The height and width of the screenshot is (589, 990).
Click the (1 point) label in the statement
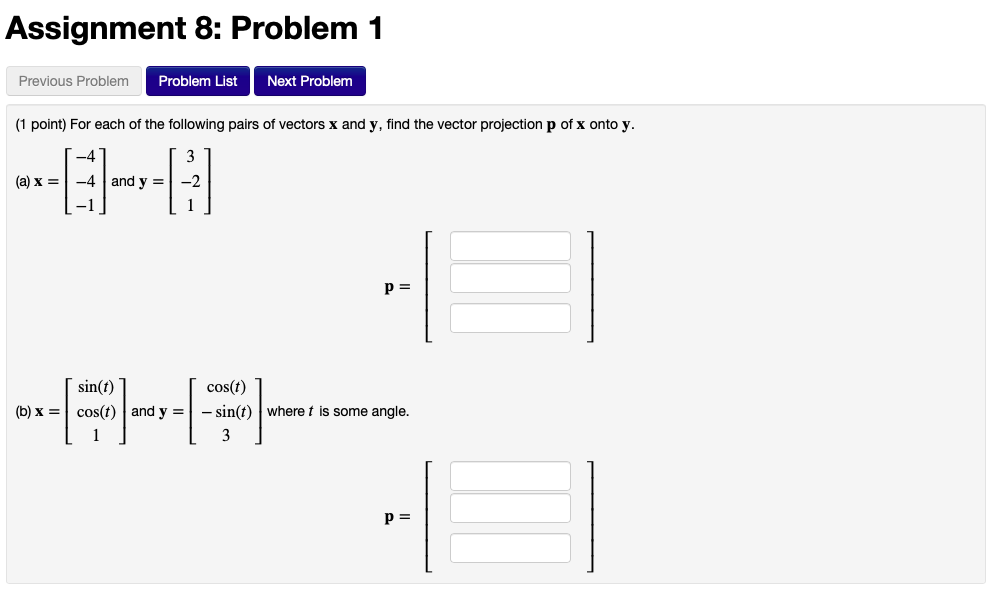pyautogui.click(x=38, y=124)
